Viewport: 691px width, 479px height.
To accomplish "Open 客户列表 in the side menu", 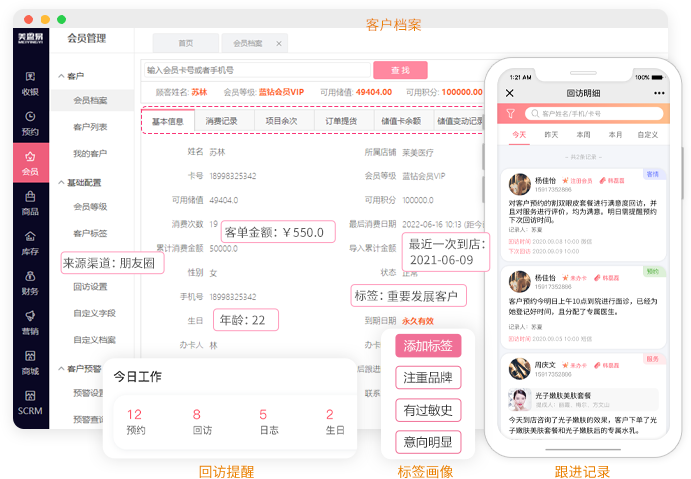I will point(90,127).
